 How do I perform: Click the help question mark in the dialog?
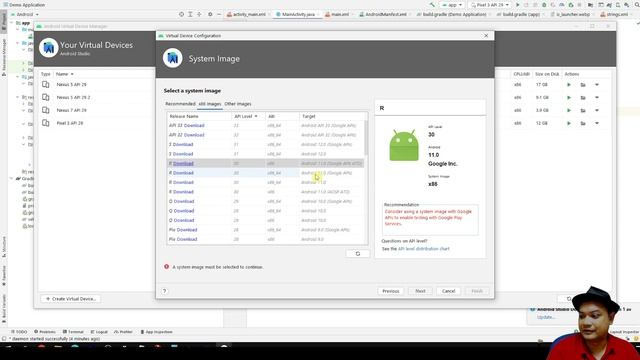tap(164, 291)
